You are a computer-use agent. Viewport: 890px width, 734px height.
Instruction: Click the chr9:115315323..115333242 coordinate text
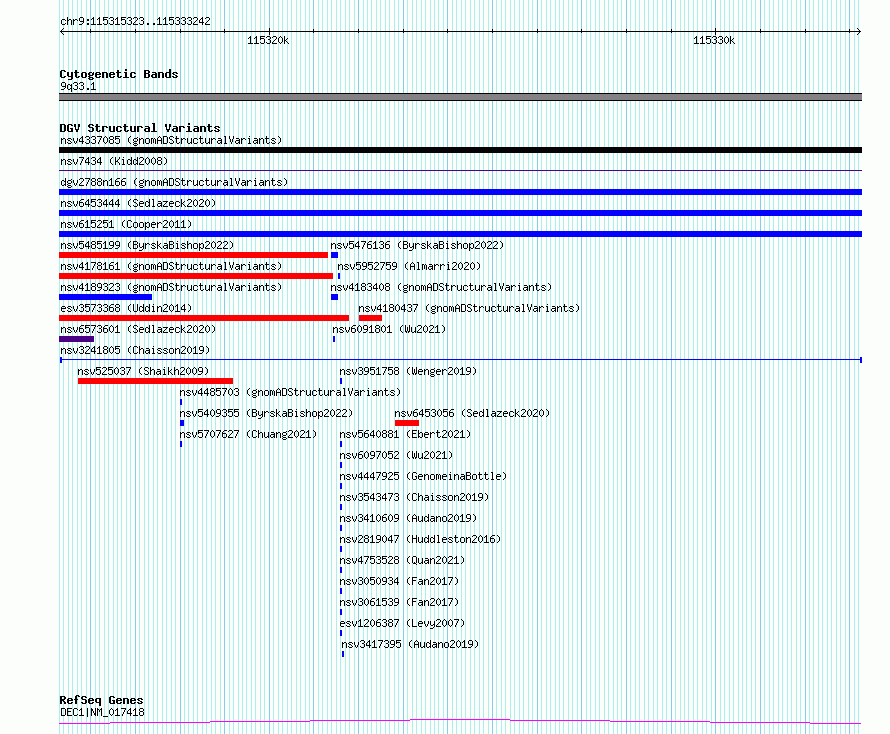[x=135, y=21]
